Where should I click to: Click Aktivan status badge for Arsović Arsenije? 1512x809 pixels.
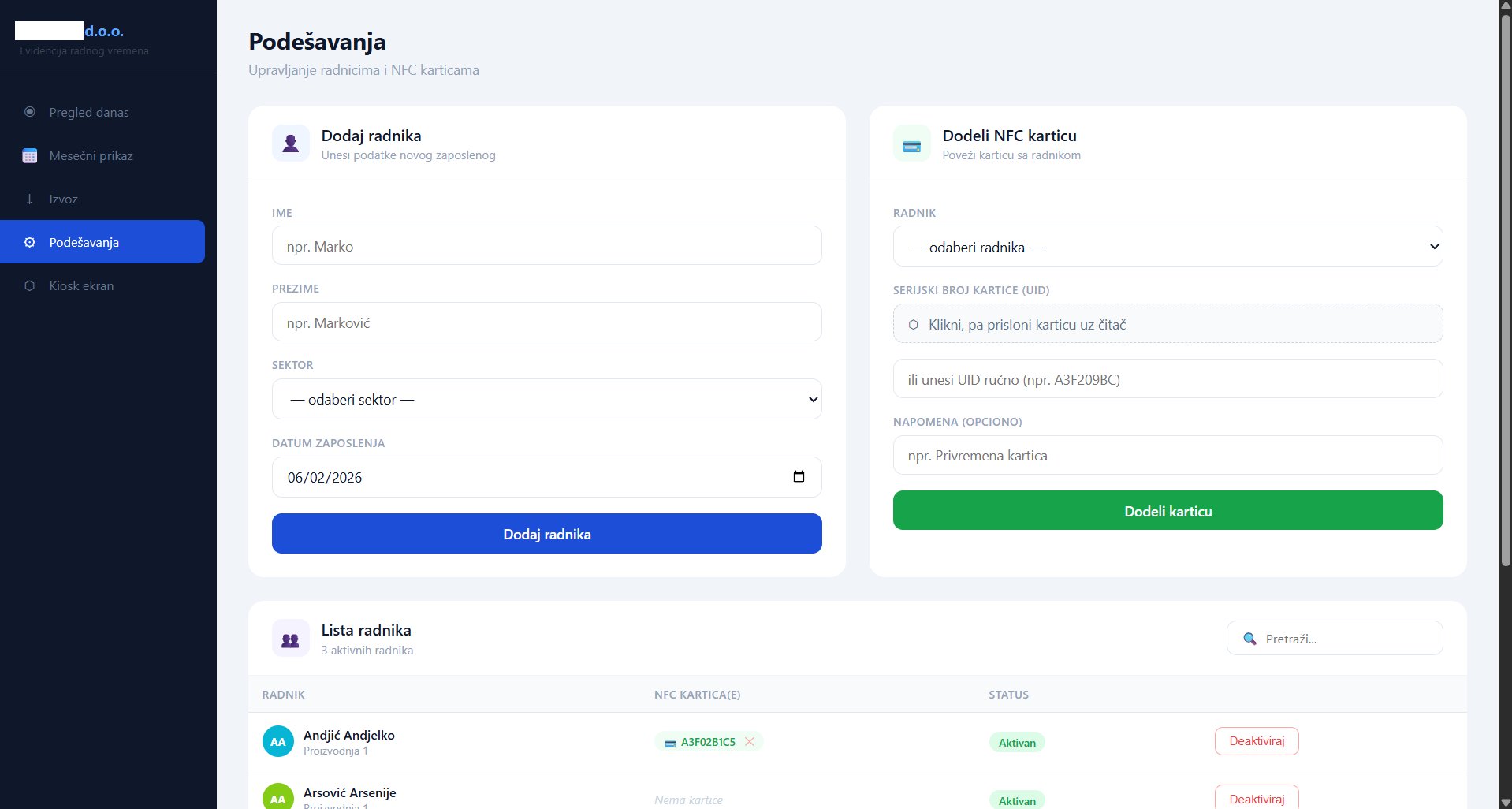[1017, 800]
